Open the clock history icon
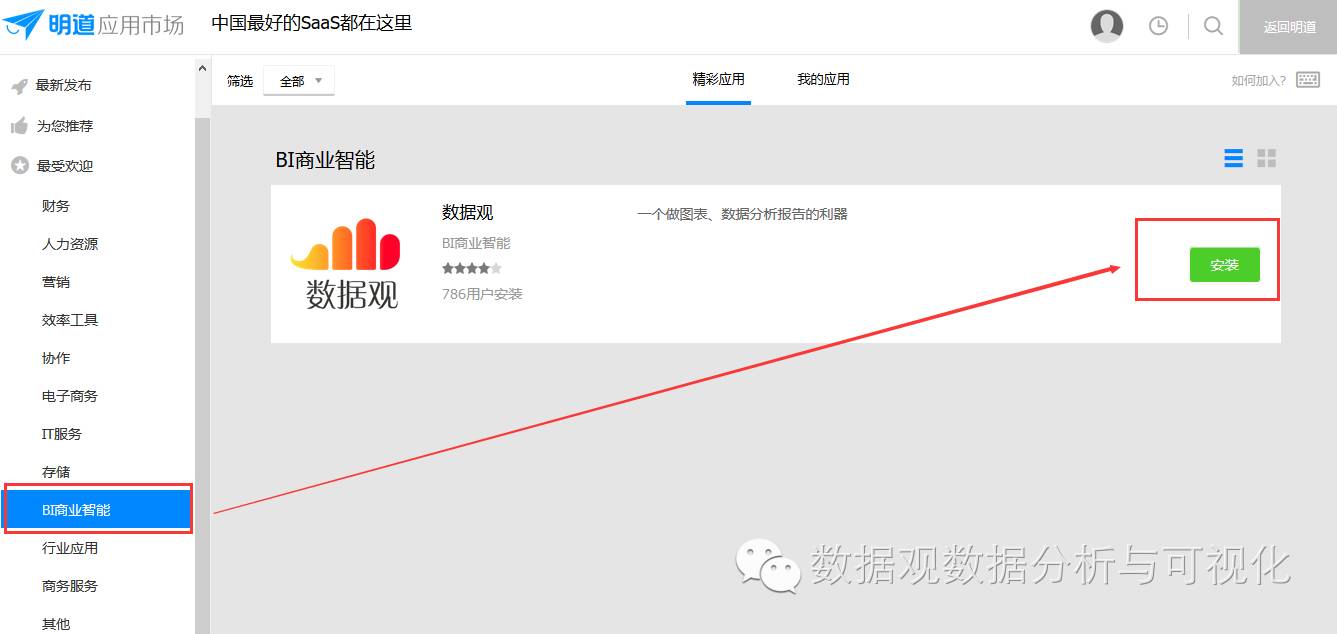Viewport: 1337px width, 634px height. pyautogui.click(x=1158, y=26)
